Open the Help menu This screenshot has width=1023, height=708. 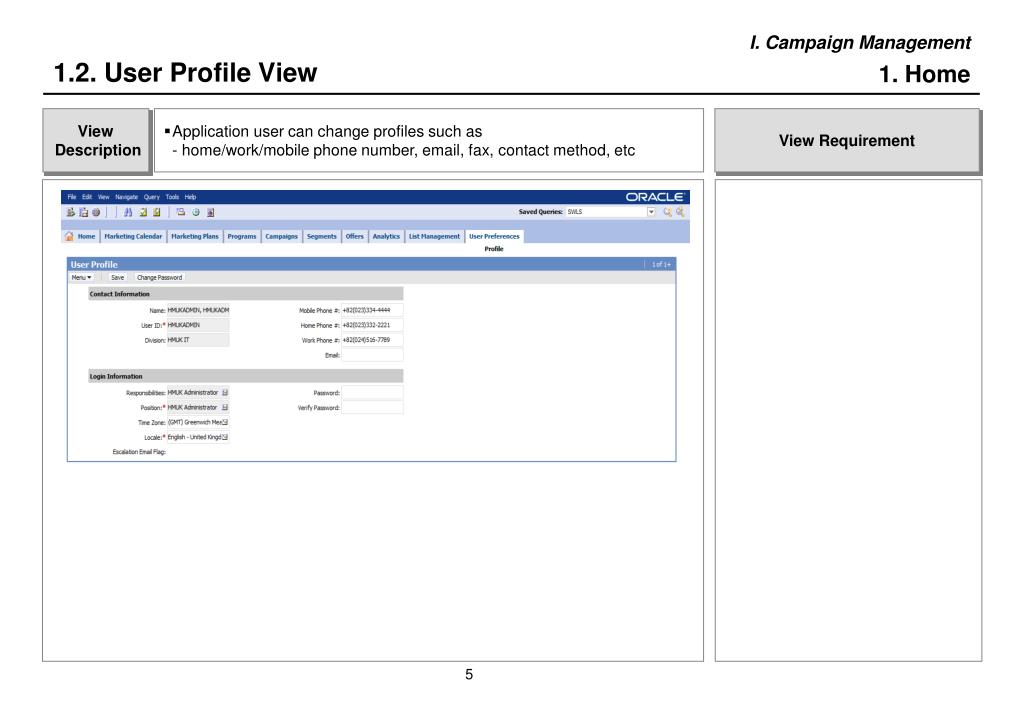point(190,197)
